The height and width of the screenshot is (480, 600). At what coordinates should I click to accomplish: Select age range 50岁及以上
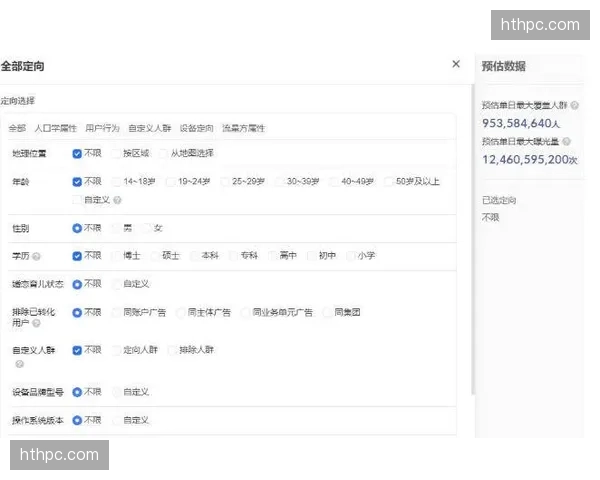[x=389, y=181]
